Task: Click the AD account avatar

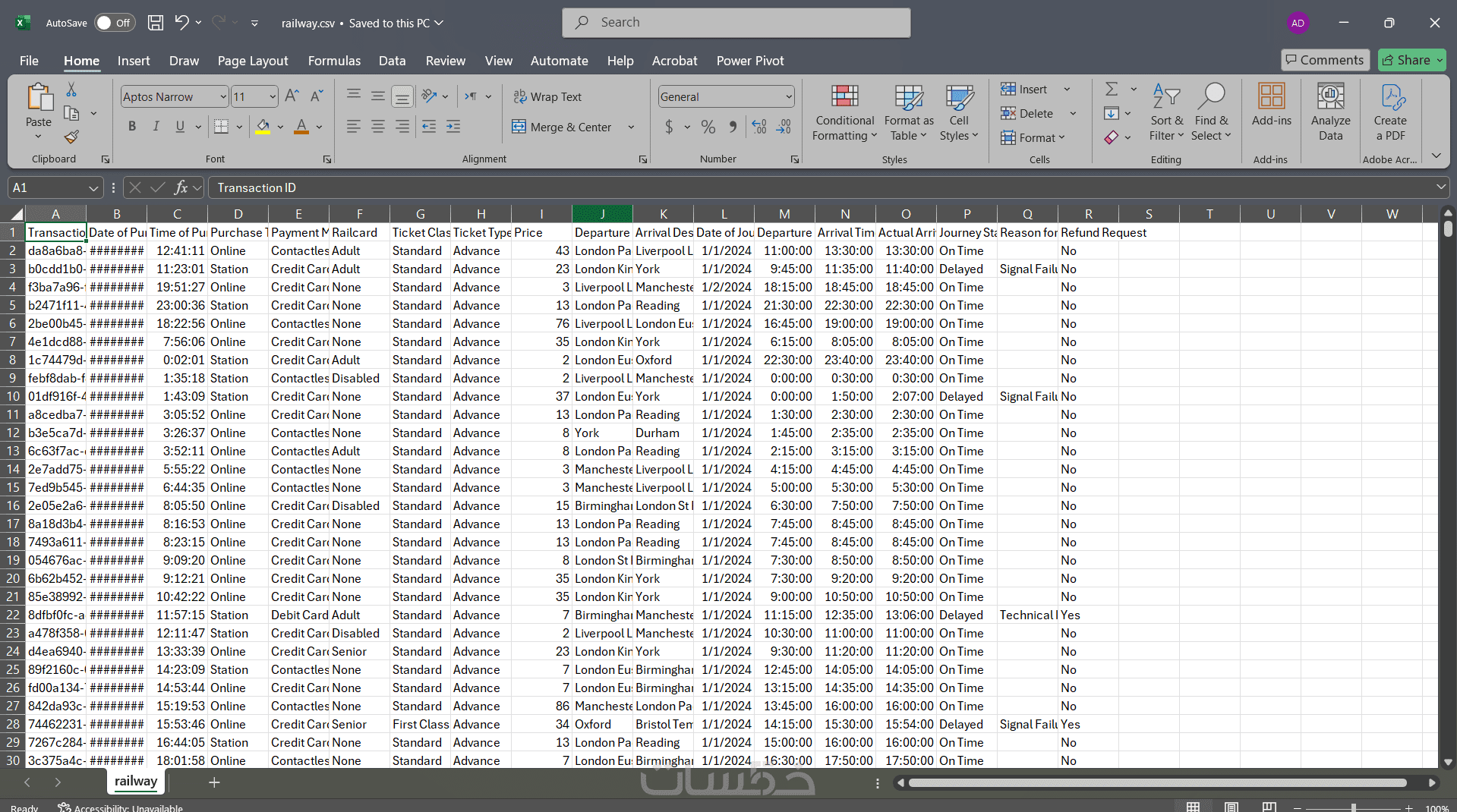Action: point(1298,23)
